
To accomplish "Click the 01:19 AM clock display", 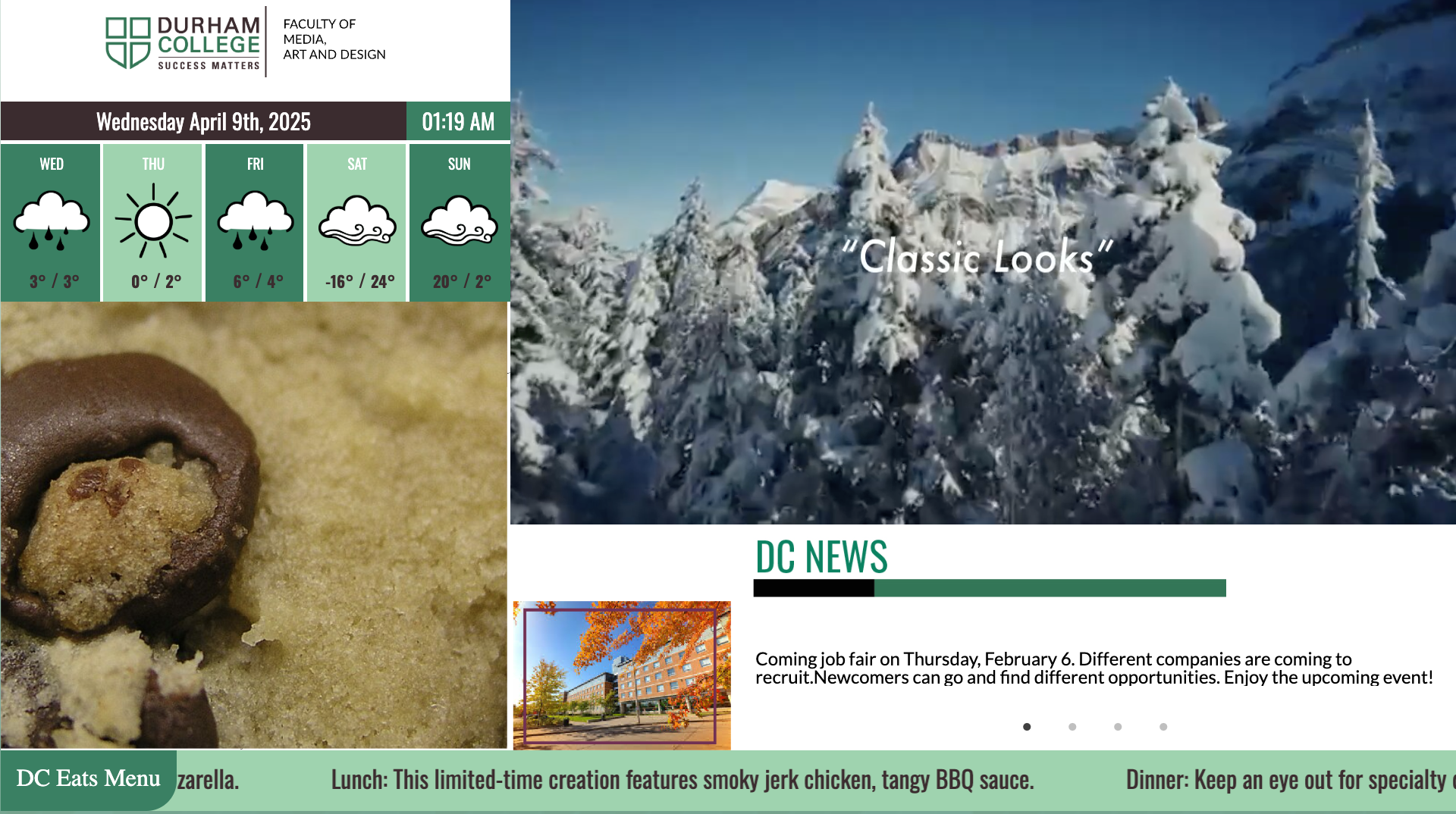I will coord(458,121).
